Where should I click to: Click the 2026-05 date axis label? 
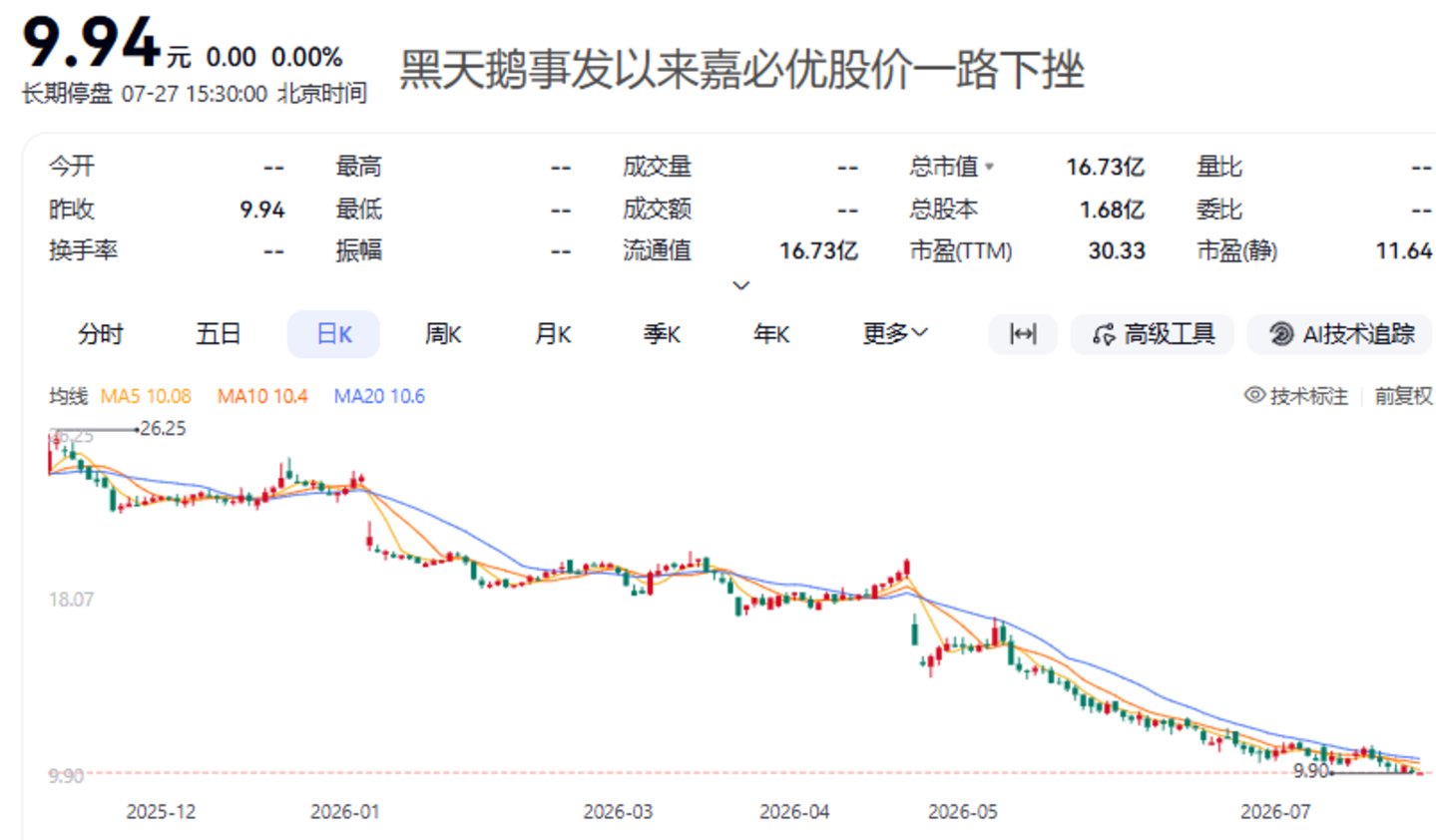[x=962, y=811]
